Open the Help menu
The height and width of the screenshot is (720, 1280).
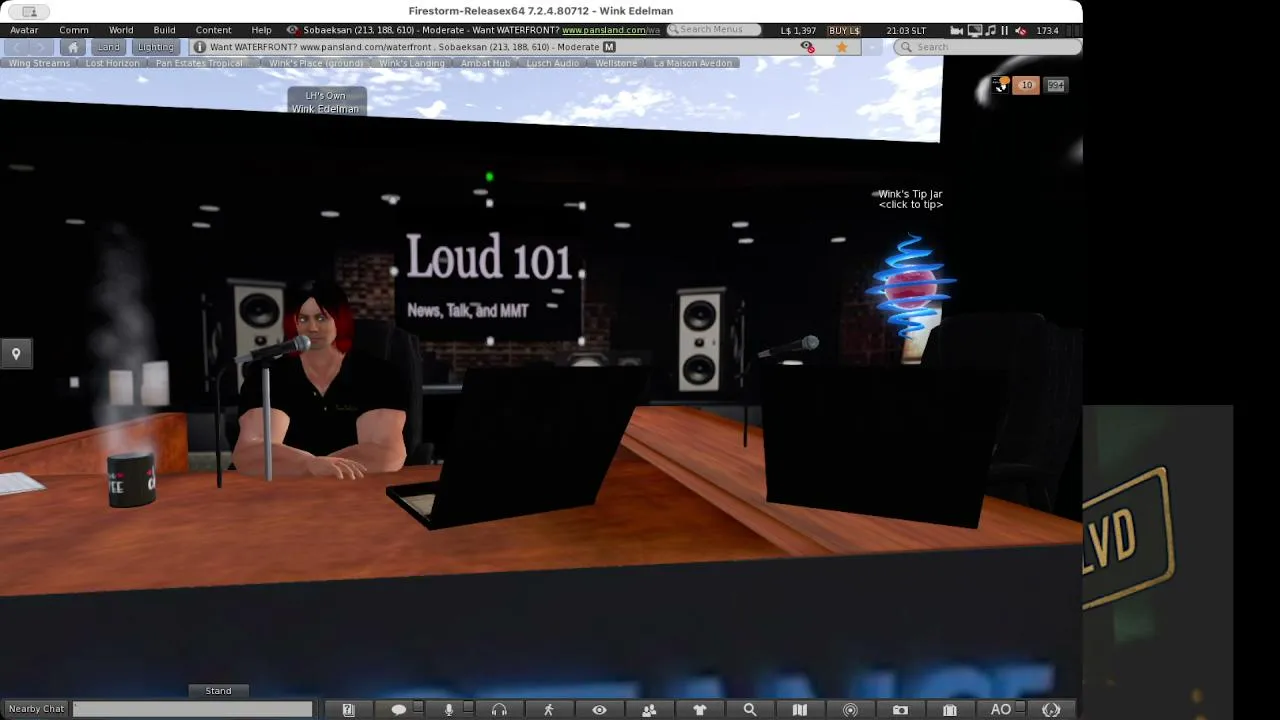[x=261, y=30]
